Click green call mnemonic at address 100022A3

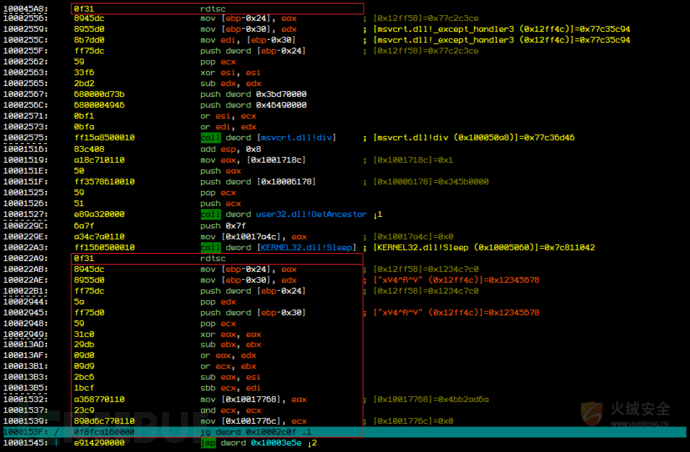210,247
